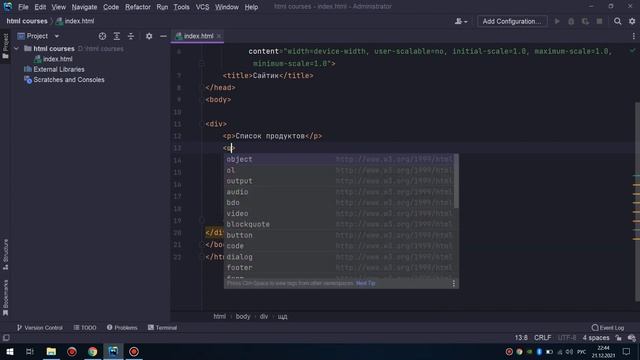Image resolution: width=640 pixels, height=360 pixels.
Task: Choose audio from autocomplete list
Action: point(339,192)
